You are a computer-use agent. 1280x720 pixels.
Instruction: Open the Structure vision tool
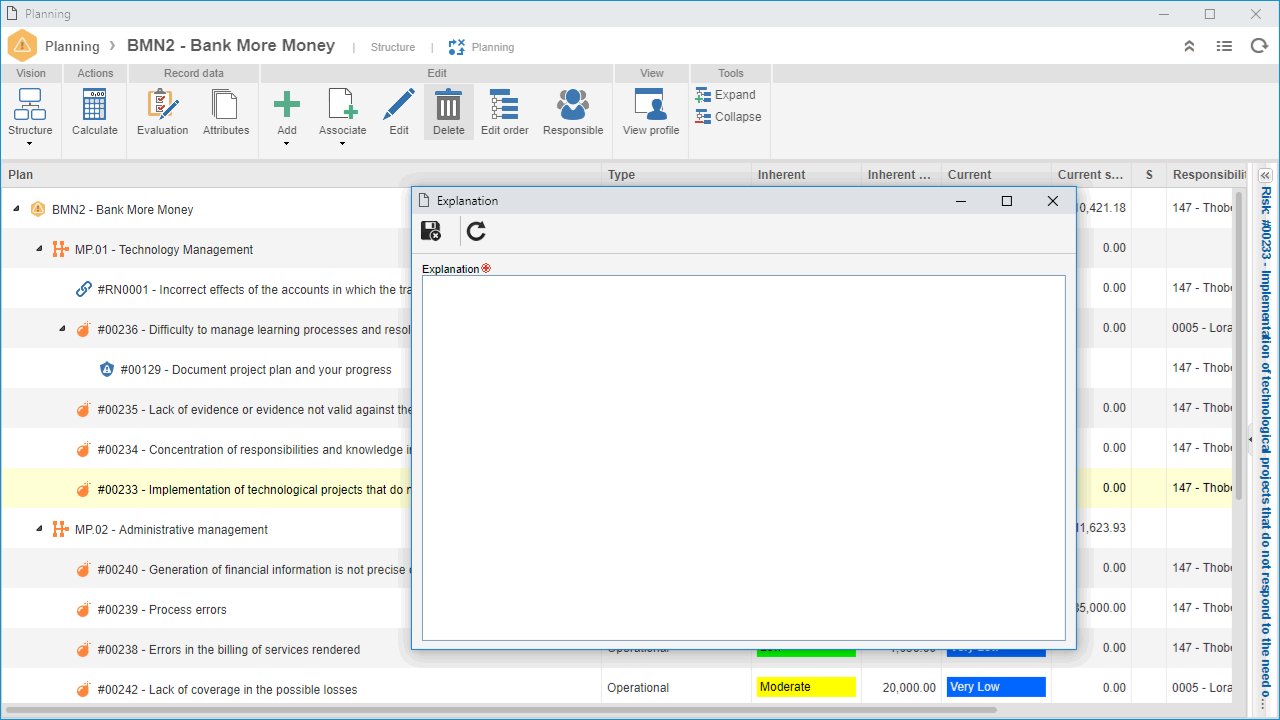(x=30, y=112)
